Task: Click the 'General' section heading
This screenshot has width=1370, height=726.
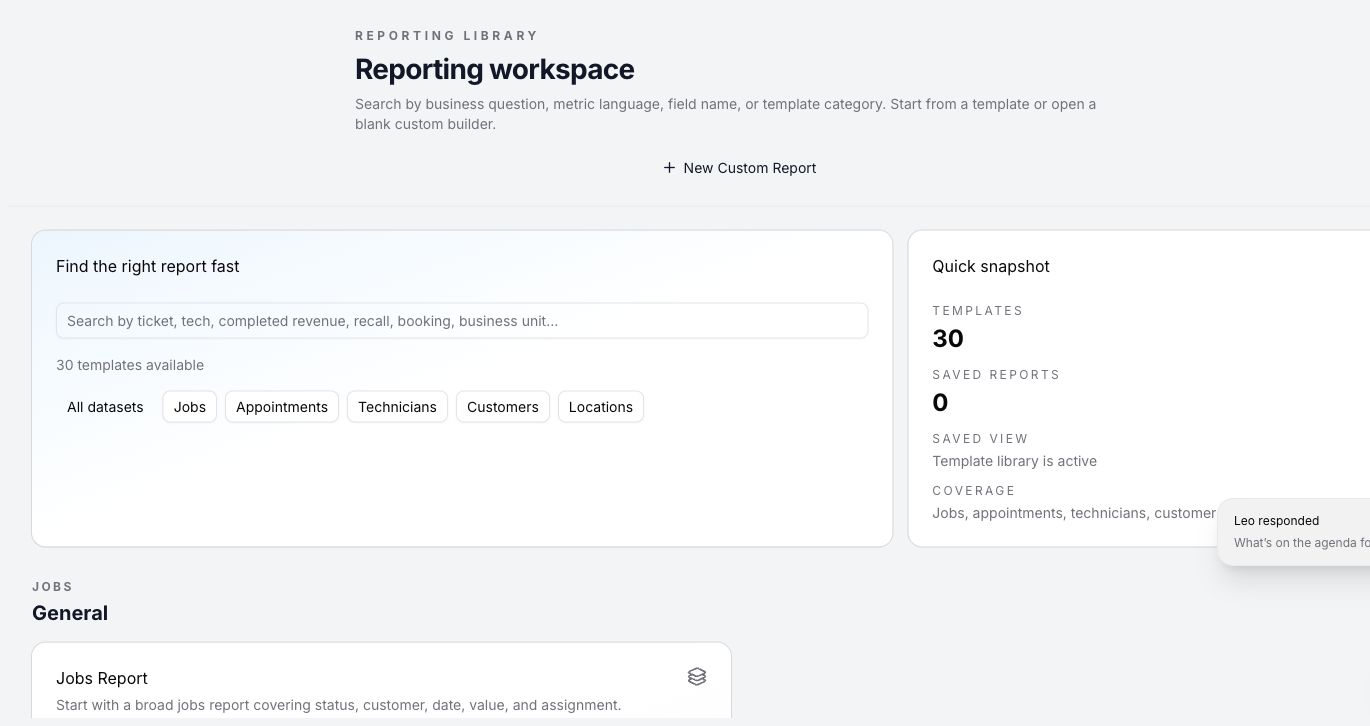Action: point(70,613)
